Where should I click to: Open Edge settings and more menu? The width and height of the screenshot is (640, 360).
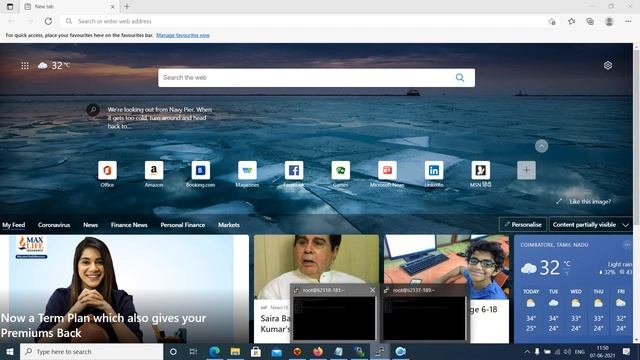click(x=628, y=21)
